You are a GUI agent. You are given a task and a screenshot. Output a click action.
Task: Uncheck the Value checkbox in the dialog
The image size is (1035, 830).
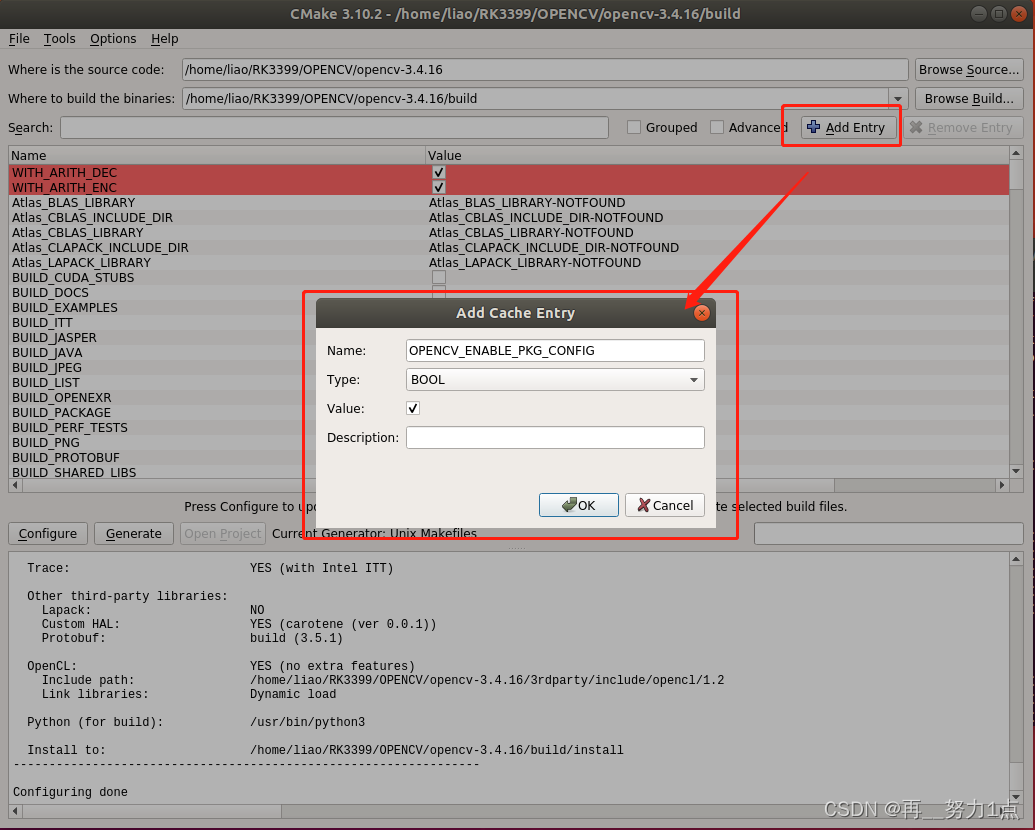click(412, 408)
